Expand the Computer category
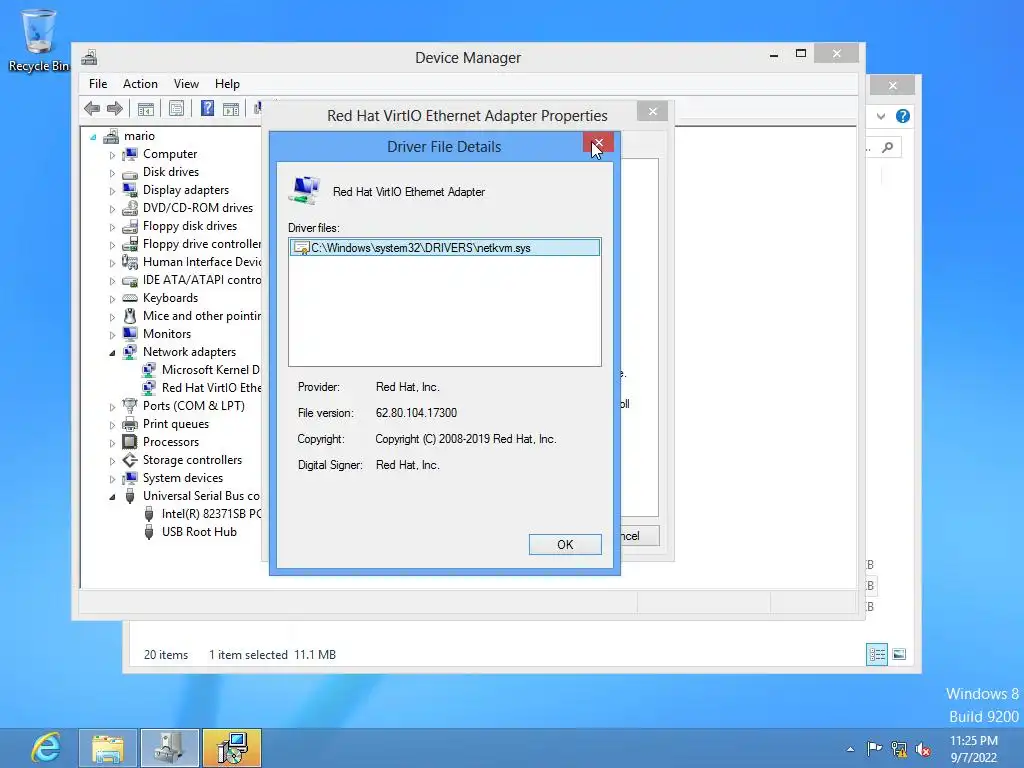The width and height of the screenshot is (1024, 768). pyautogui.click(x=112, y=155)
